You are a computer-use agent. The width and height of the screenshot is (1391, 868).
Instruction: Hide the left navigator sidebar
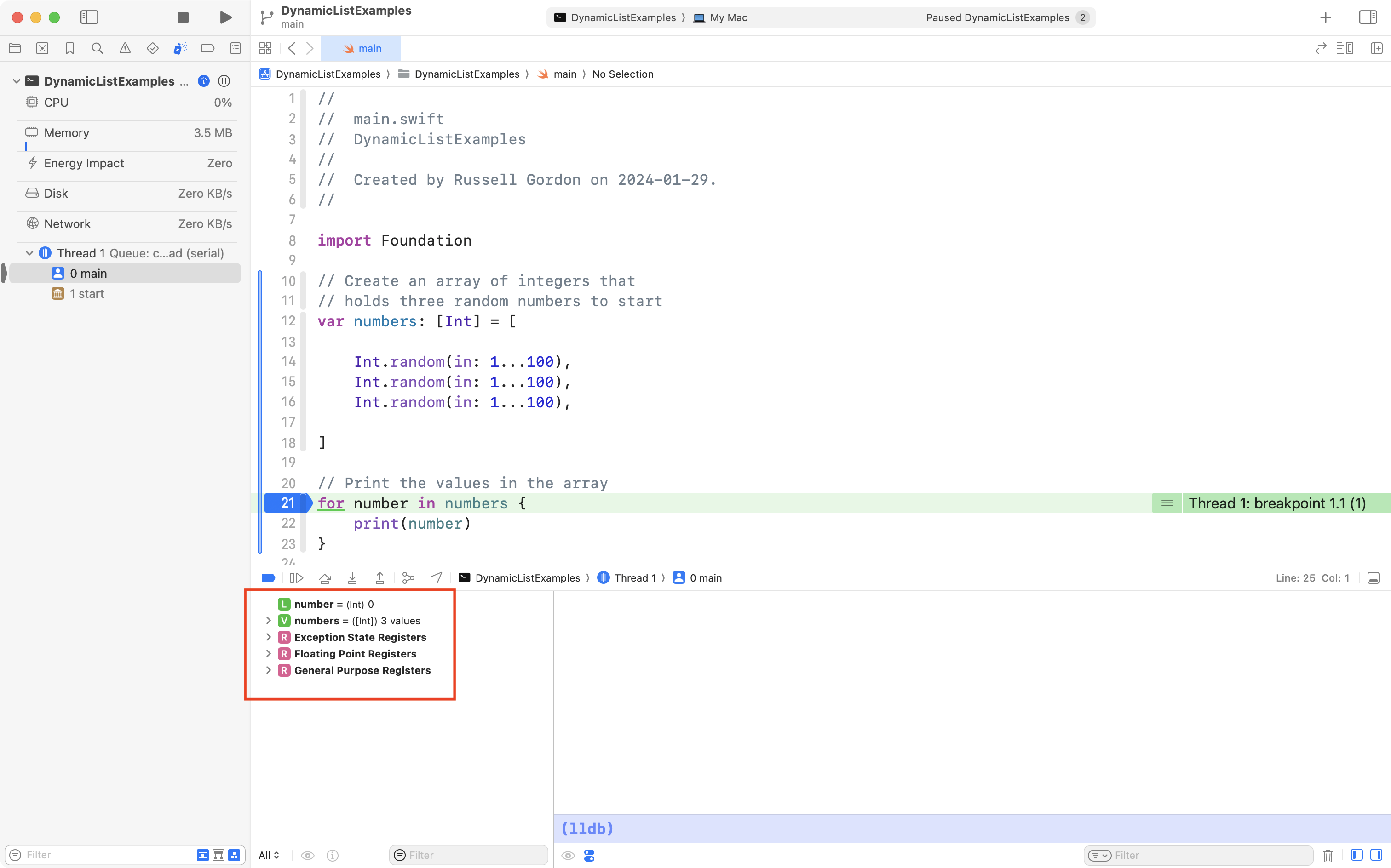pyautogui.click(x=90, y=17)
